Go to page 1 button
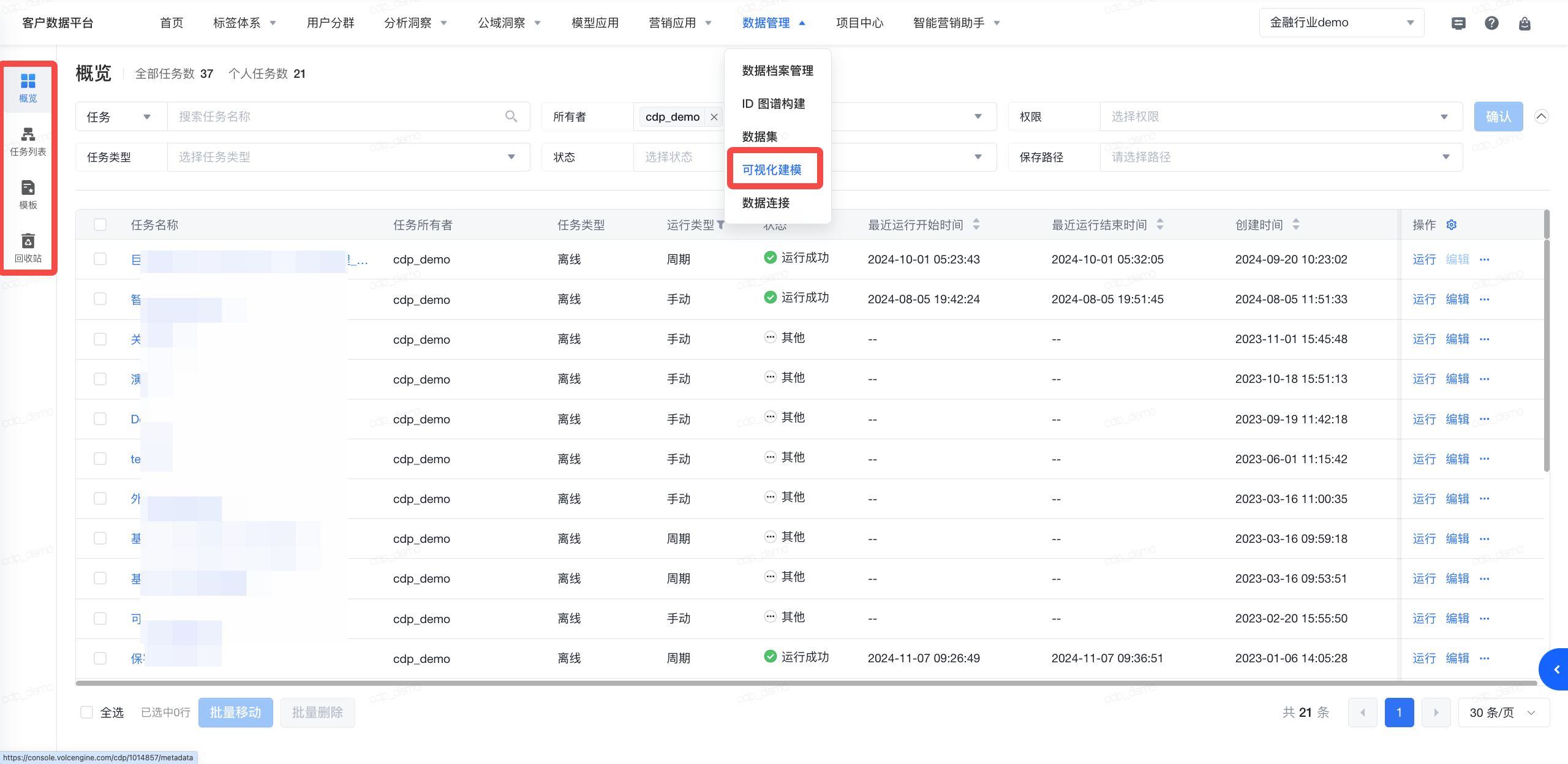The image size is (1568, 764). (1400, 713)
